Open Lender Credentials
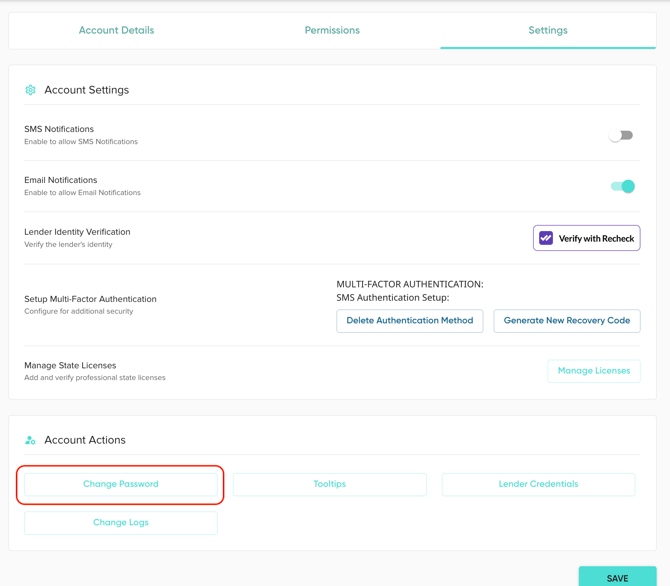Image resolution: width=670 pixels, height=586 pixels. pyautogui.click(x=538, y=484)
